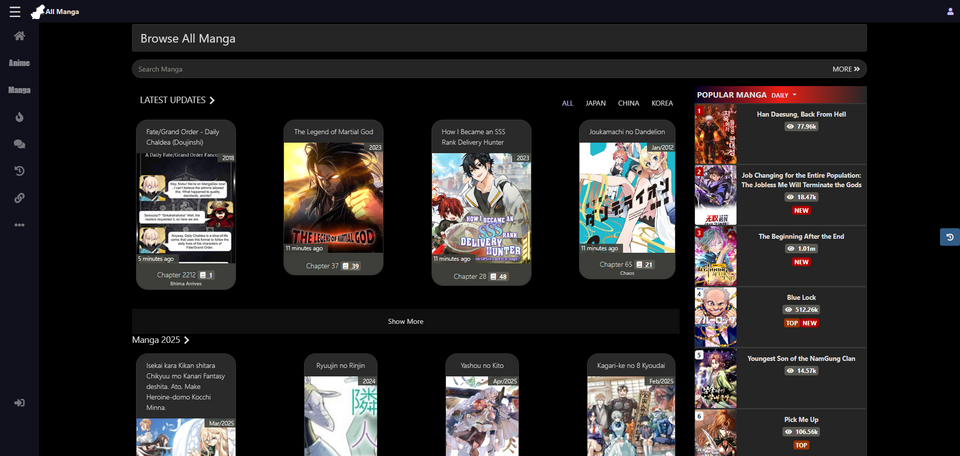Screen dimensions: 960x456
Task: Open more options ellipsis icon
Action: tap(20, 225)
